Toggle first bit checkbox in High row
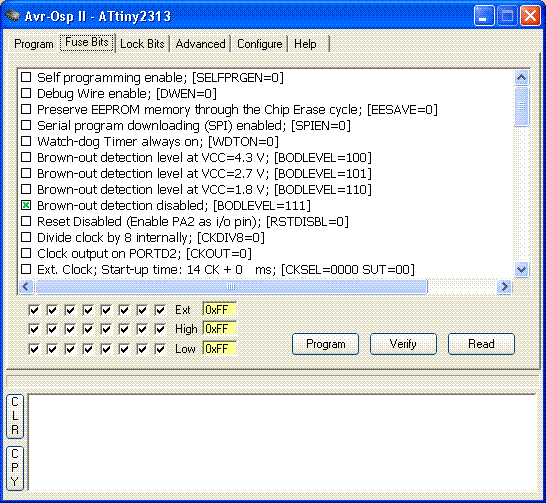The height and width of the screenshot is (503, 546). click(x=34, y=329)
